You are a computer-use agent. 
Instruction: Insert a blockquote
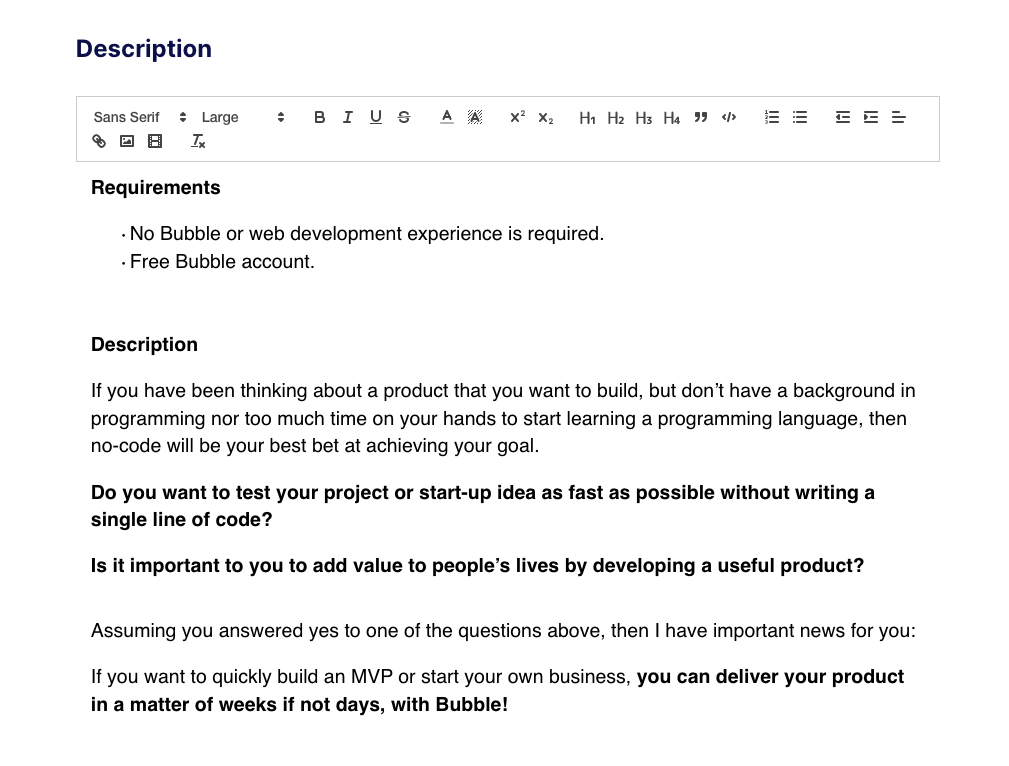[x=701, y=117]
